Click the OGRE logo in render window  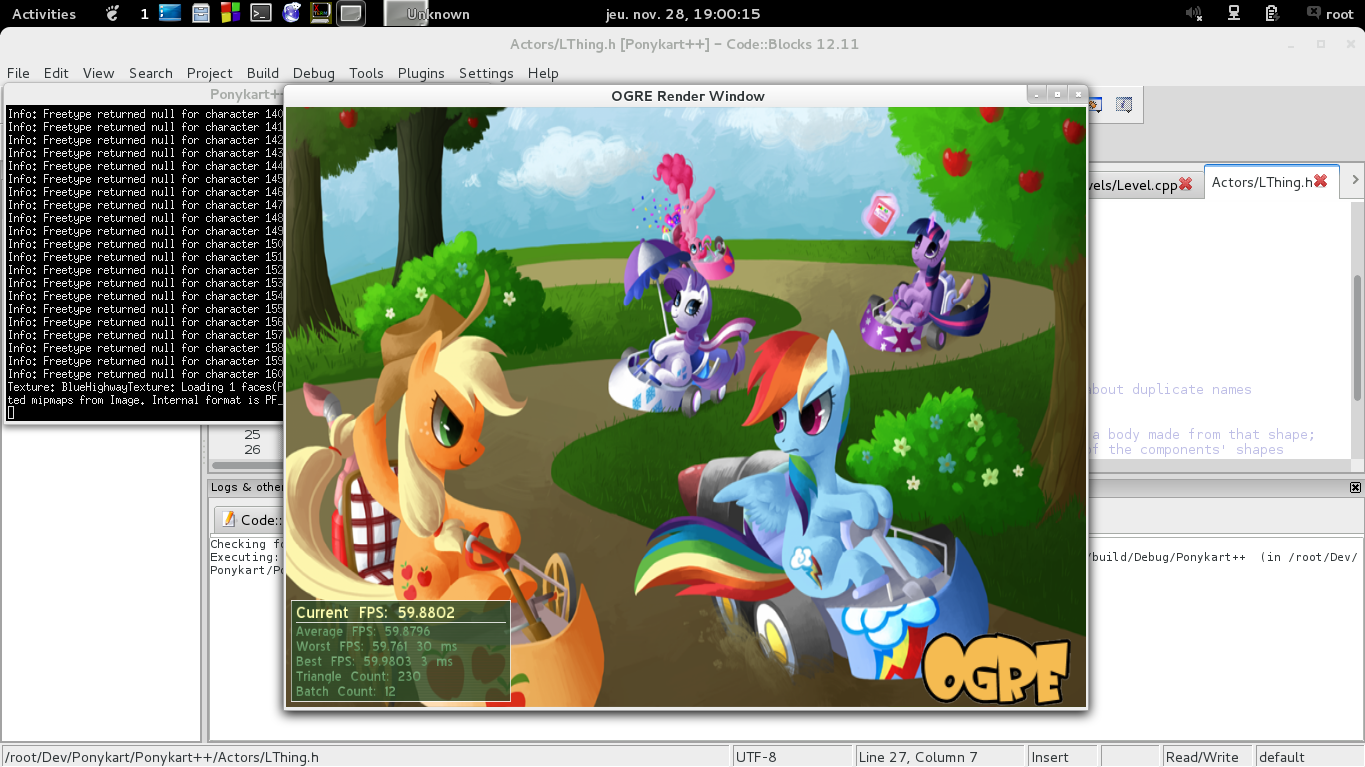tap(995, 669)
